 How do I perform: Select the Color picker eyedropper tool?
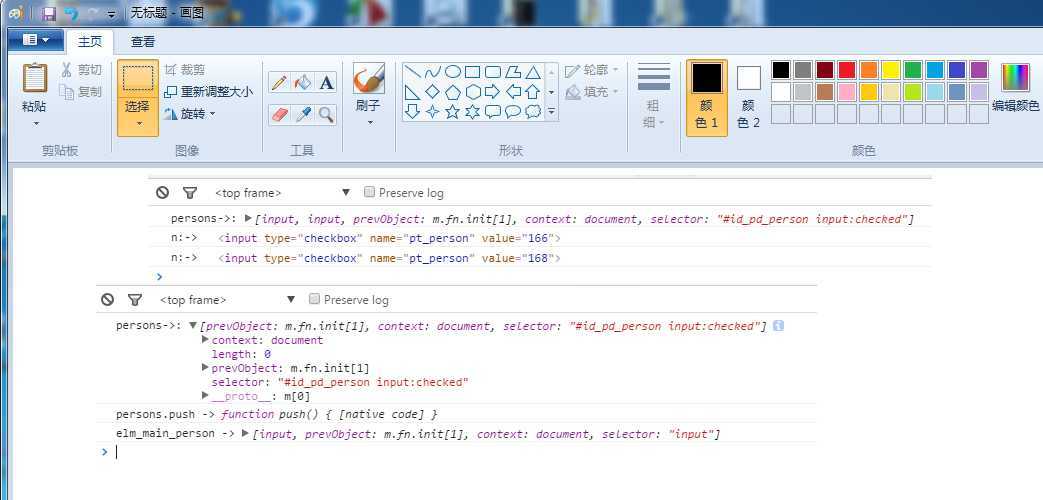(x=303, y=114)
